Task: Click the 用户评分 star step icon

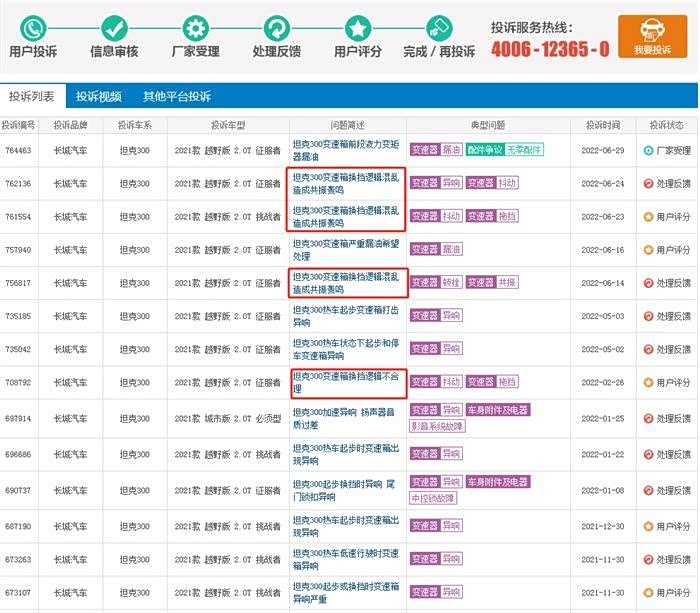Action: 358,28
